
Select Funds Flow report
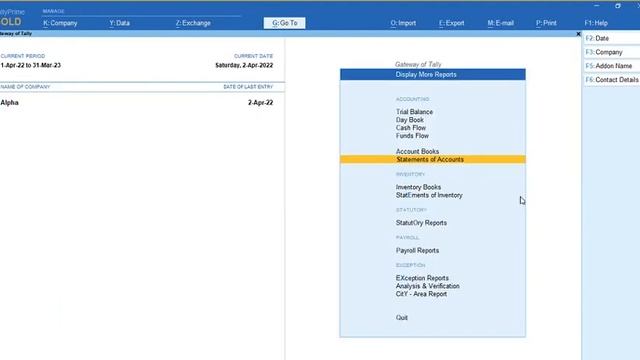(x=412, y=136)
